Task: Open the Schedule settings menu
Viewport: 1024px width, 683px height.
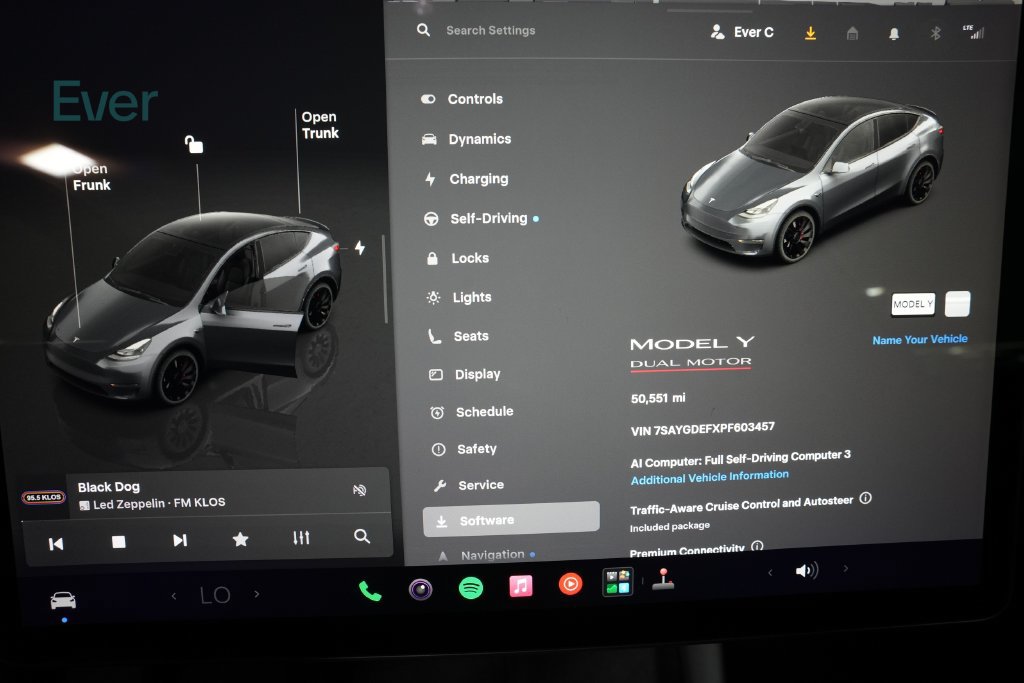Action: tap(472, 412)
